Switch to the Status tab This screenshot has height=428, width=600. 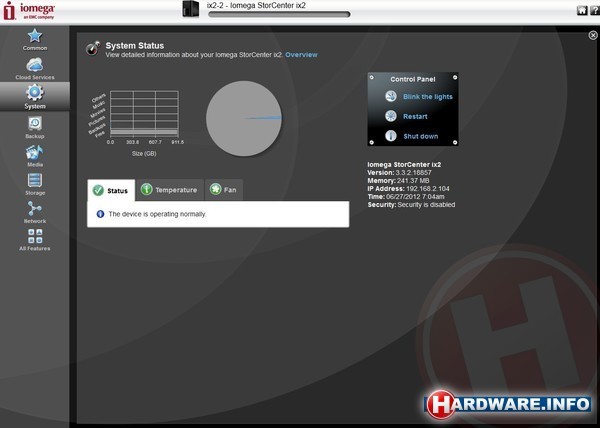click(111, 190)
